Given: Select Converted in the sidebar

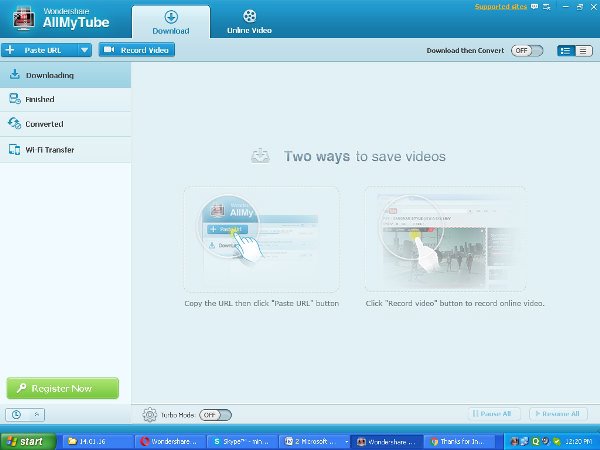Looking at the screenshot, I should pos(65,124).
